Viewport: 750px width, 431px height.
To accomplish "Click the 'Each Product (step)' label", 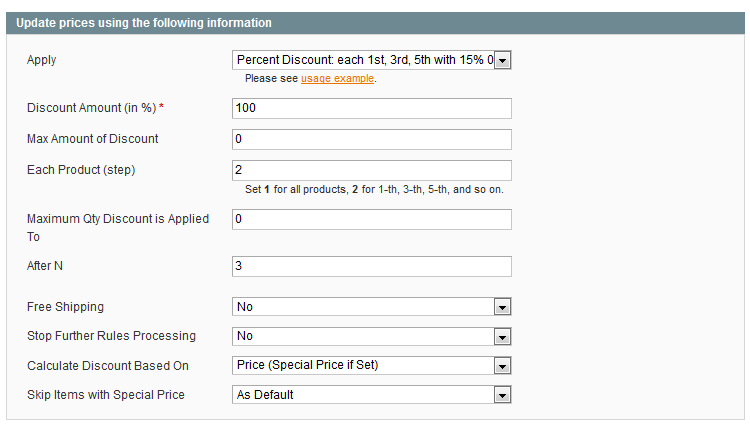I will click(x=81, y=170).
